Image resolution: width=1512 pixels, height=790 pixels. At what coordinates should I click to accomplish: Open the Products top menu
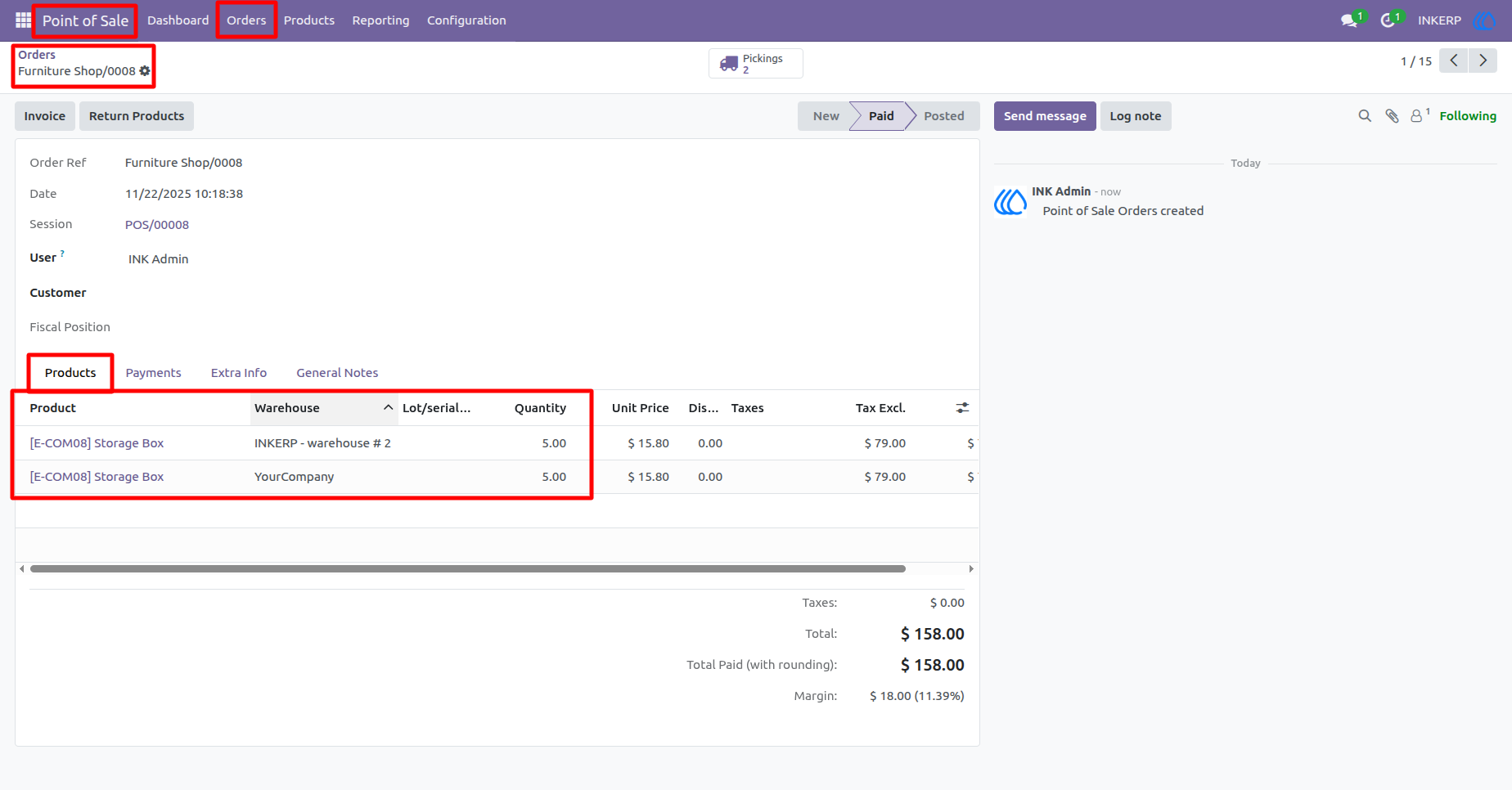coord(309,20)
